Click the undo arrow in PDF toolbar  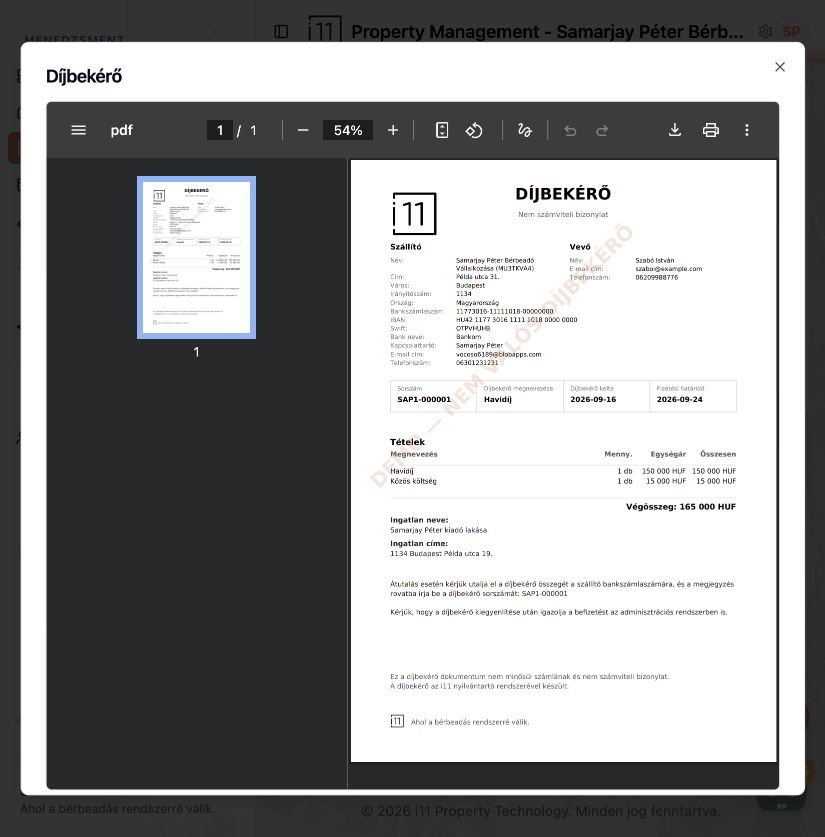(570, 130)
